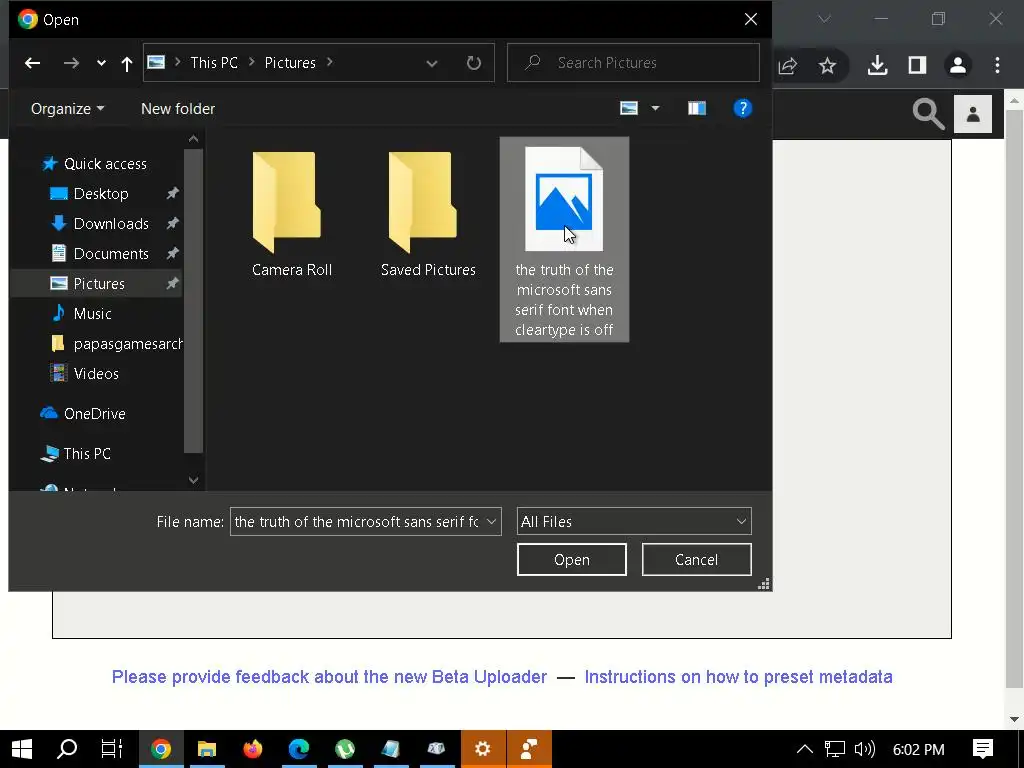Close the Open dialog

point(751,20)
